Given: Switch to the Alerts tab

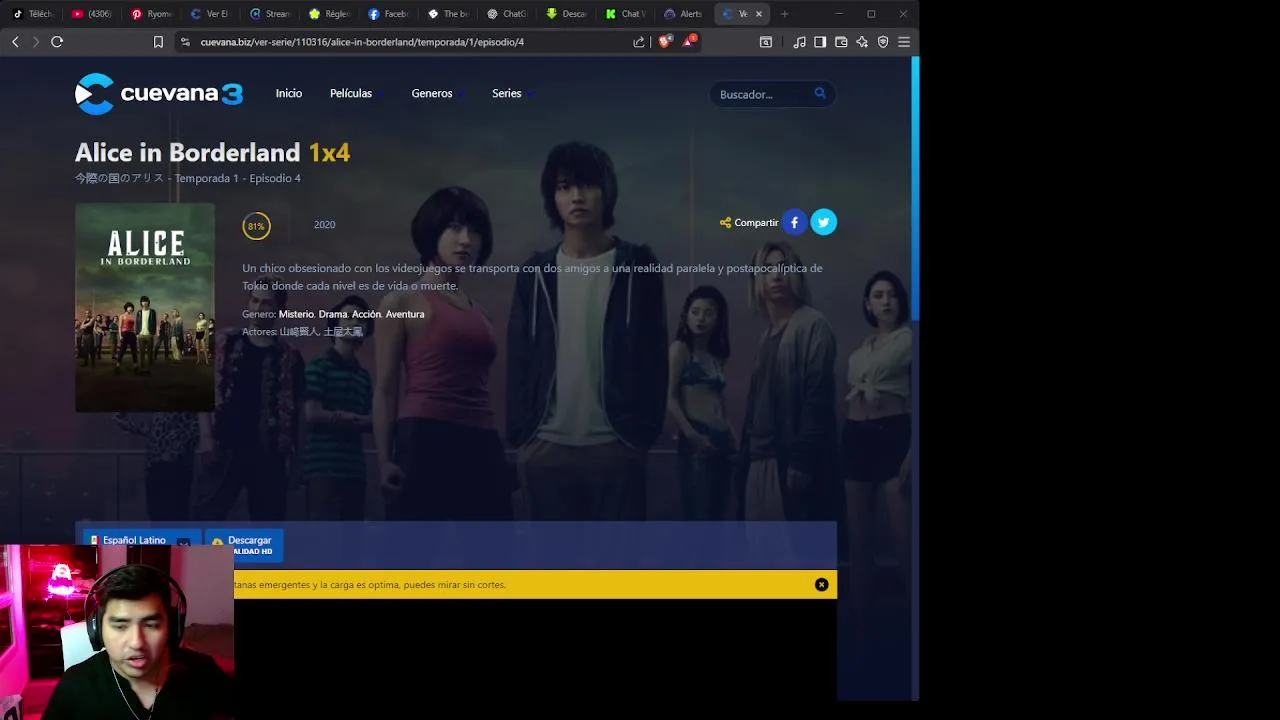Looking at the screenshot, I should pos(684,14).
